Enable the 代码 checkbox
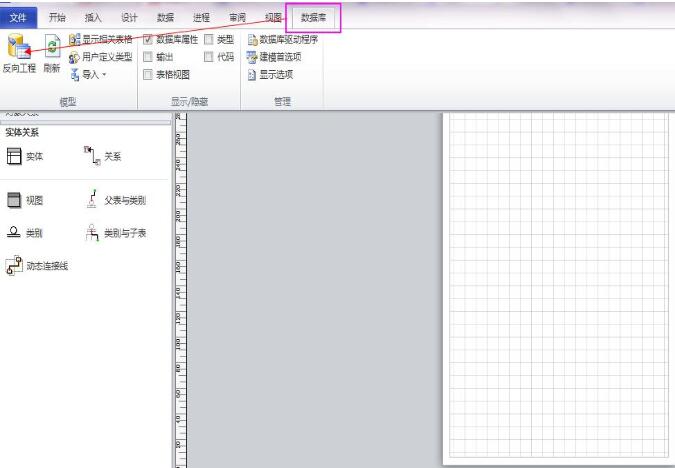675x468 pixels. [209, 57]
